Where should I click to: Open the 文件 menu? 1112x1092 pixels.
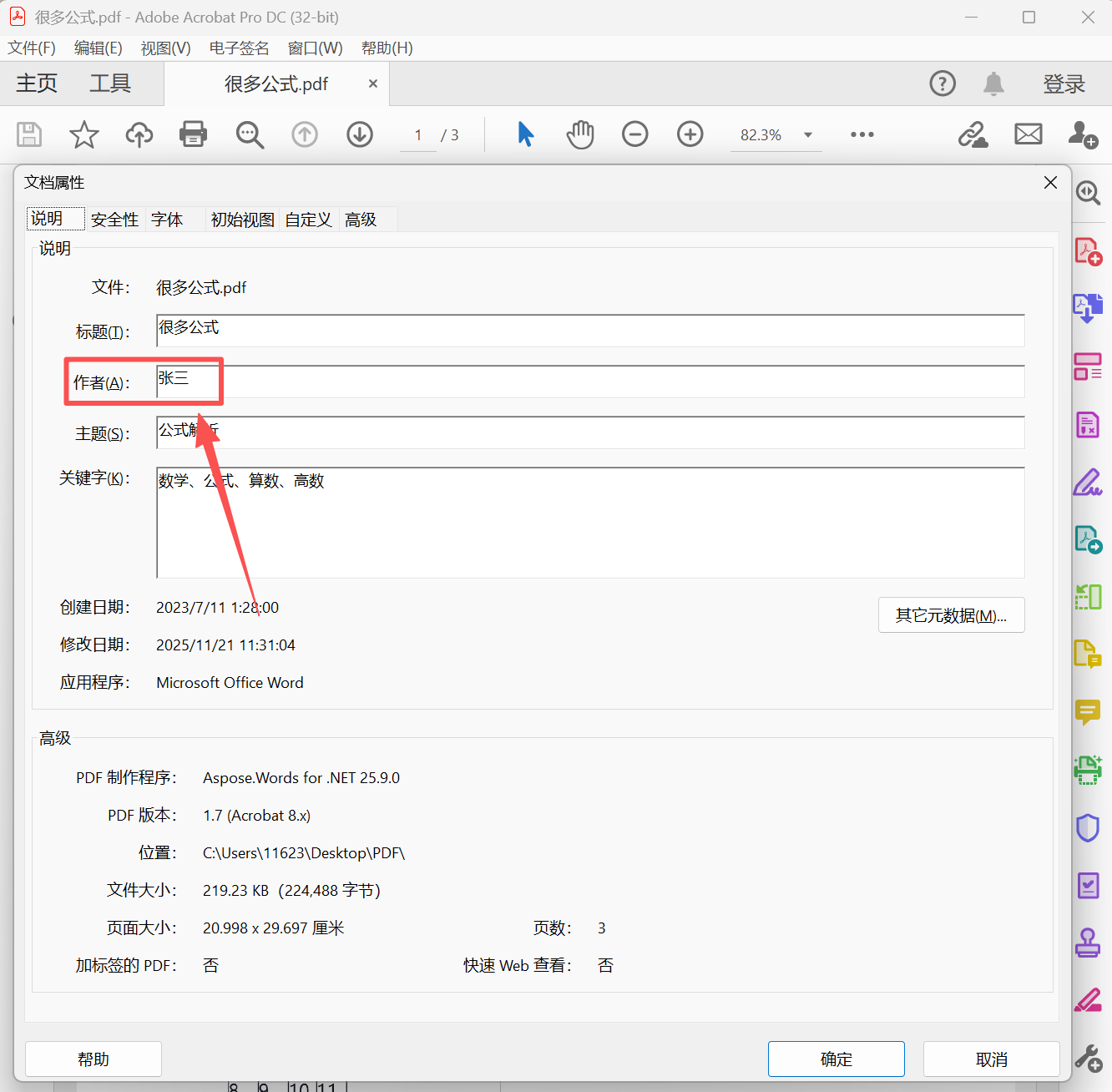tap(32, 48)
